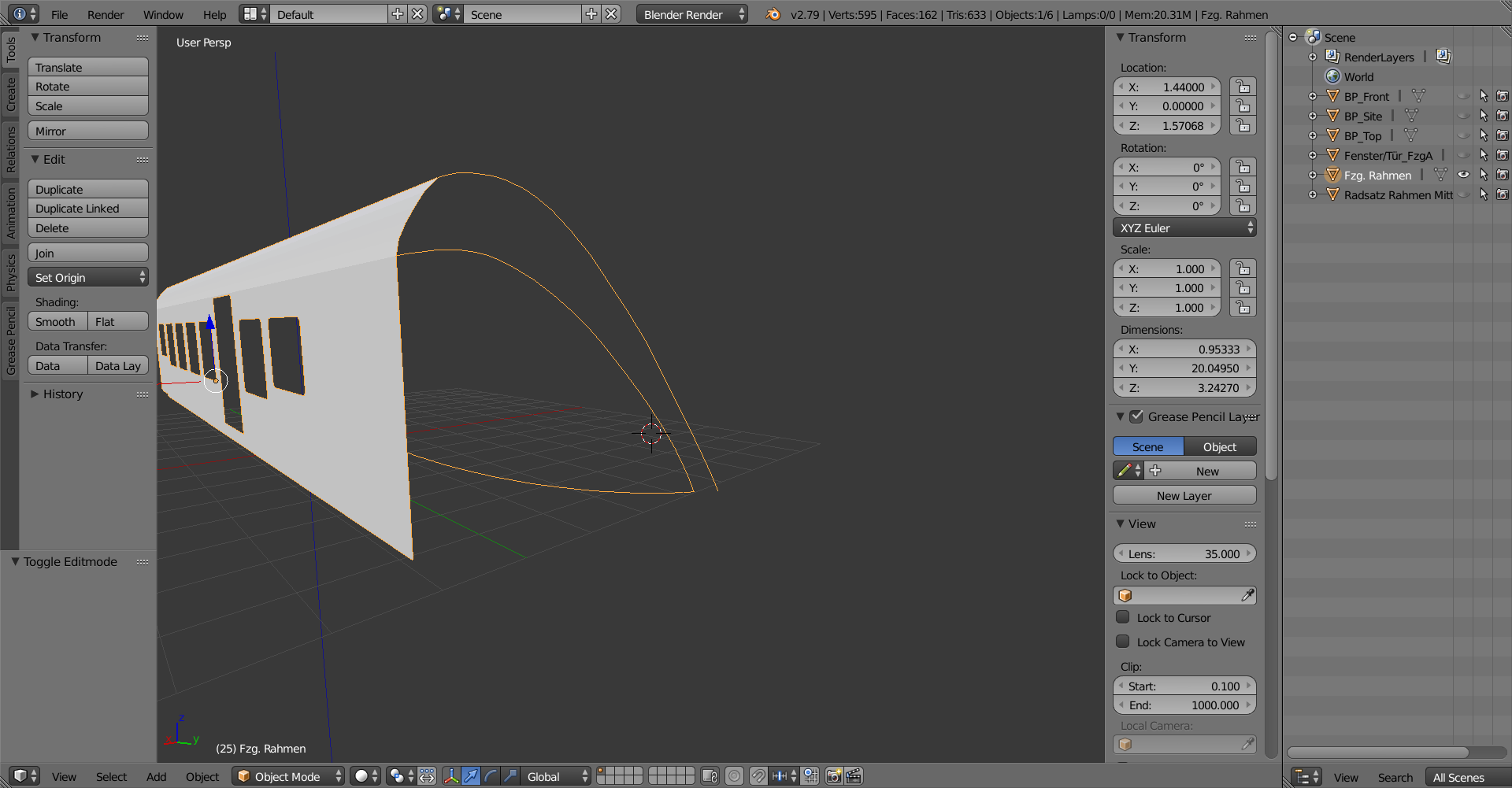Toggle proportional editing circle icon

click(x=734, y=776)
